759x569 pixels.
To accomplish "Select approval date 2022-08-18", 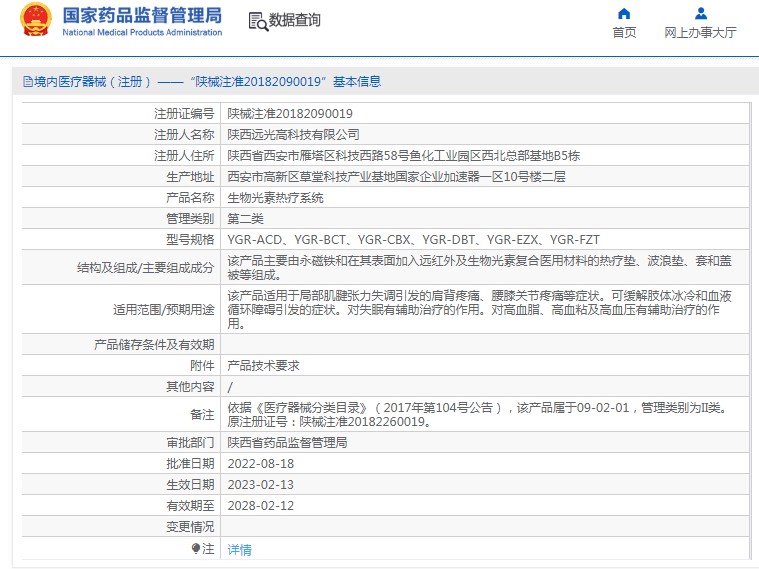I will (x=261, y=463).
